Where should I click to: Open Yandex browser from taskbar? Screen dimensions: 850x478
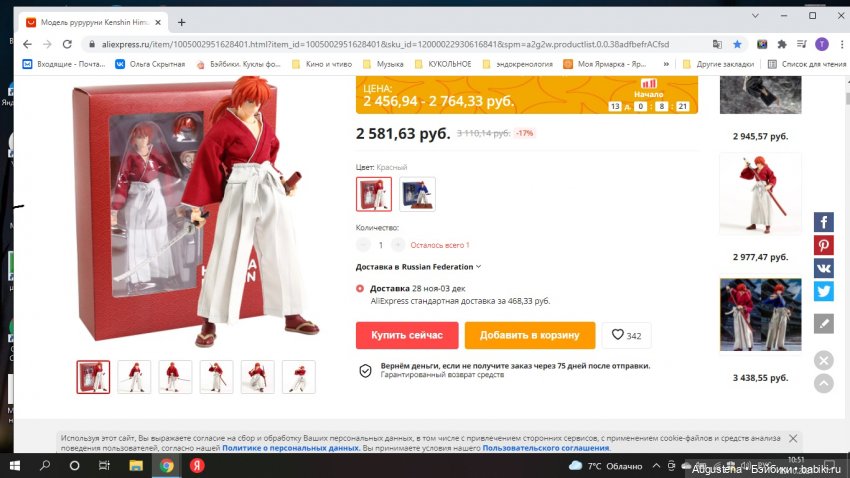tap(197, 466)
